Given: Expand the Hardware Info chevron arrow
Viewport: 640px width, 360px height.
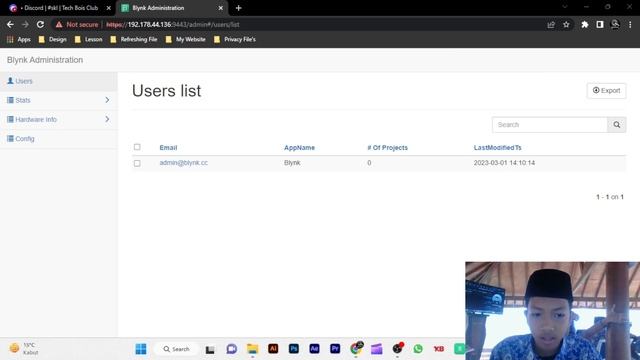Looking at the screenshot, I should (107, 119).
